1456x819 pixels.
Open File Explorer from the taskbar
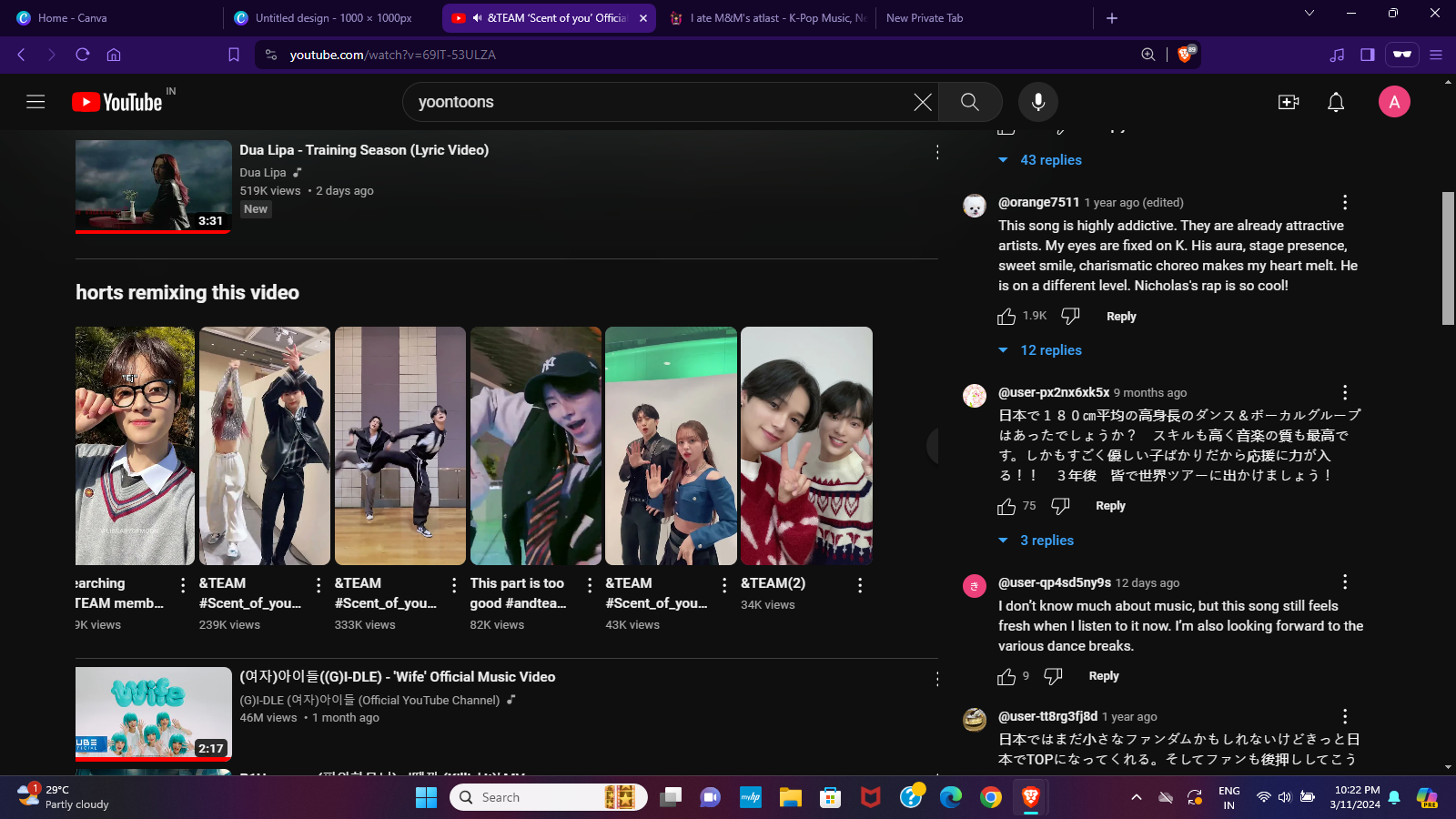click(790, 798)
